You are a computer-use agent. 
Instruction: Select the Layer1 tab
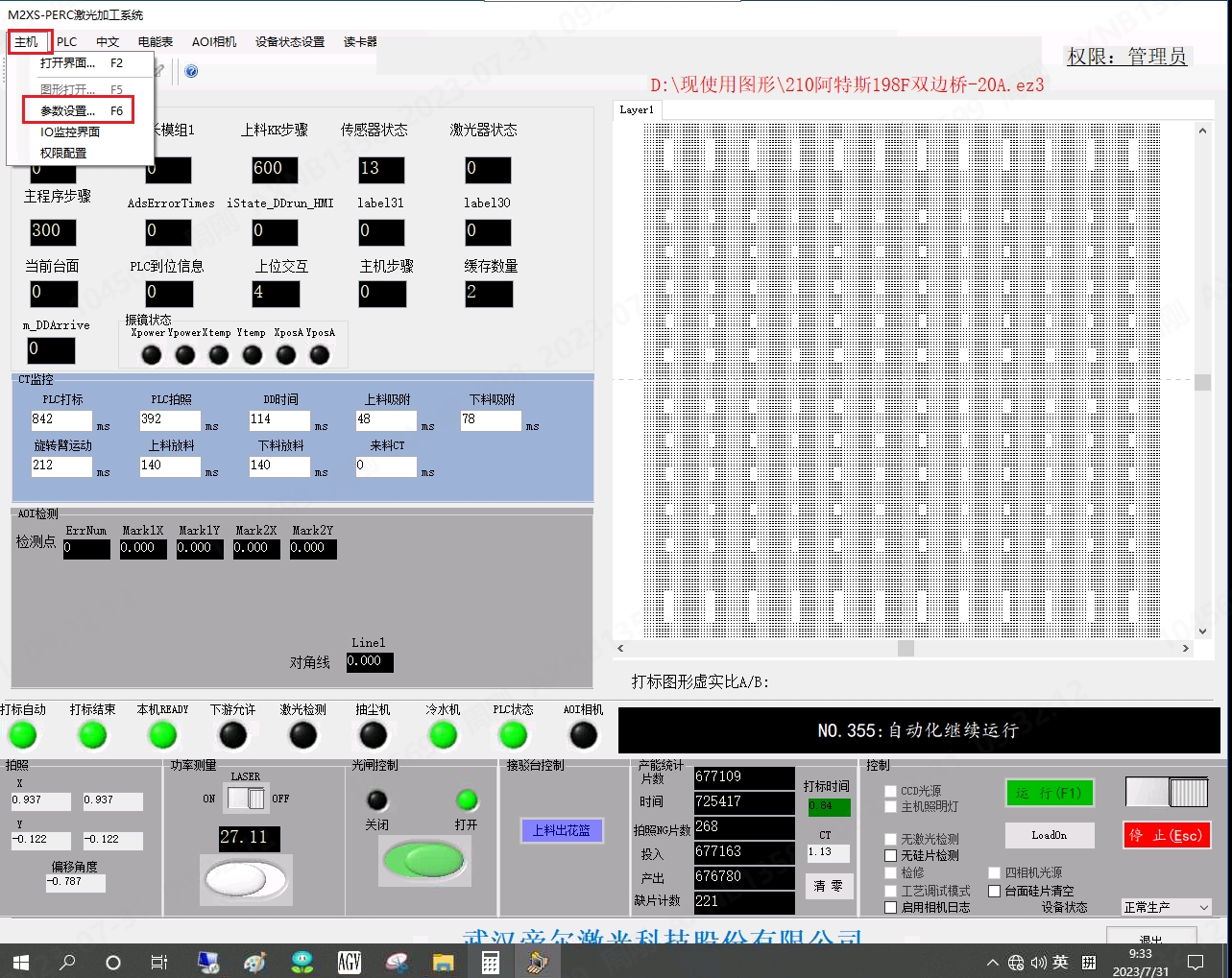637,110
